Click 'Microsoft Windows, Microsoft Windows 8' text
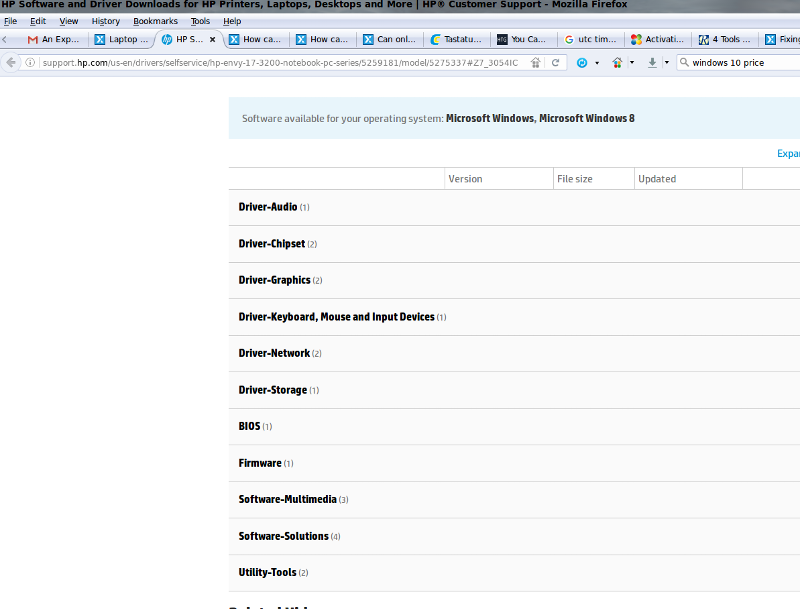 540,118
